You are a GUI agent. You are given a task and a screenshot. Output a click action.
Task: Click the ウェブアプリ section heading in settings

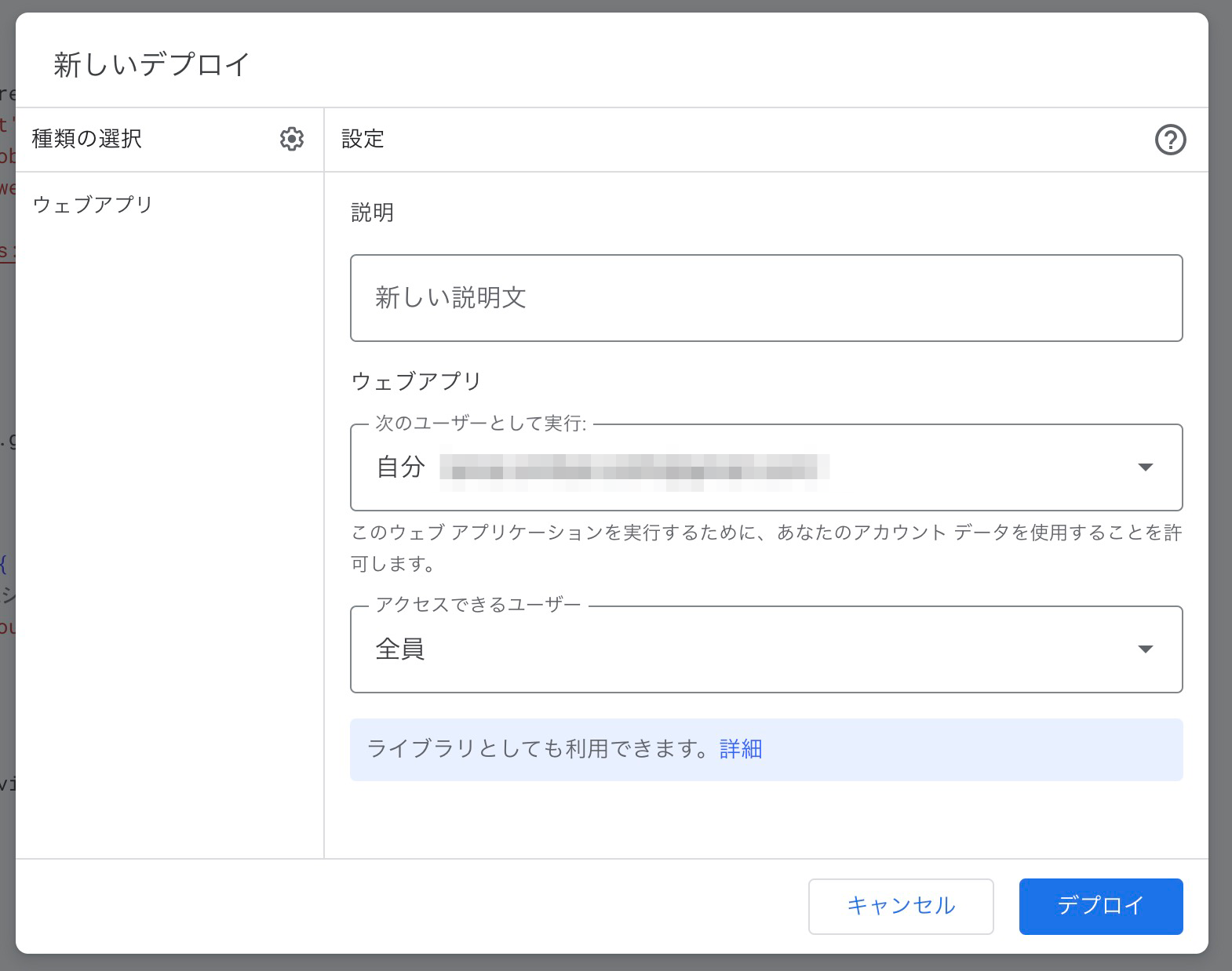tap(416, 381)
